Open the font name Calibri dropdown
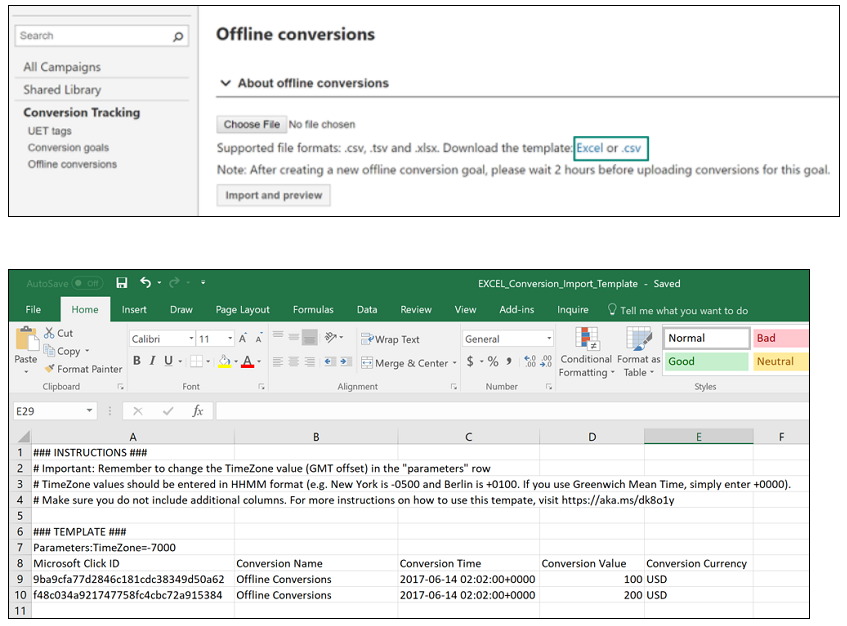Viewport: 847px width, 626px height. [191, 339]
